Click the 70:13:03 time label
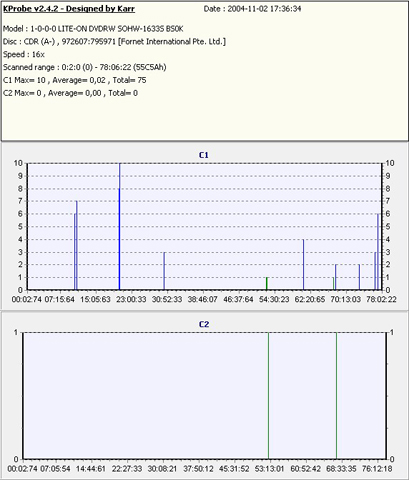 pos(345,299)
